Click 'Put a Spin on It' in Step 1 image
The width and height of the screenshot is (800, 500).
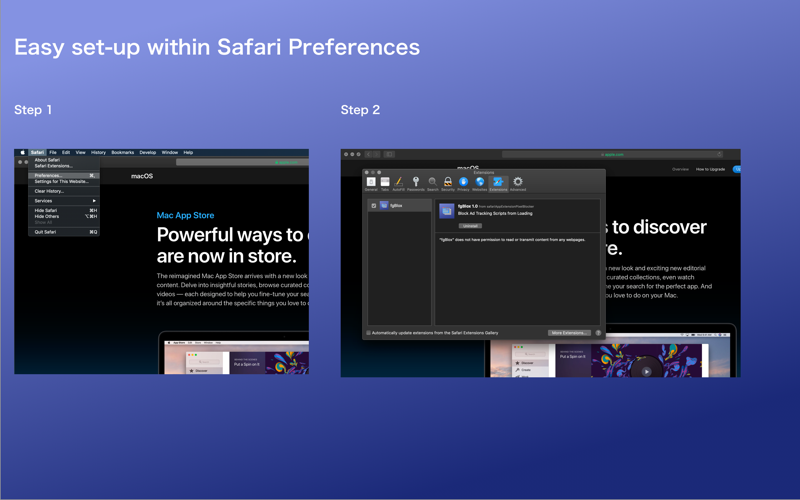click(x=246, y=364)
